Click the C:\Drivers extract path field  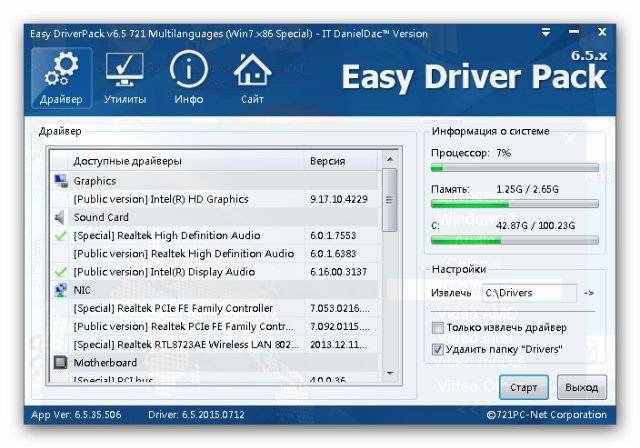coord(529,293)
